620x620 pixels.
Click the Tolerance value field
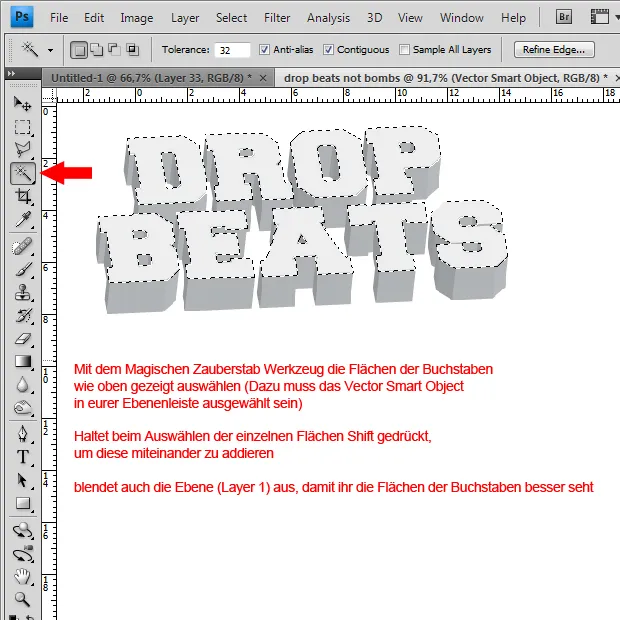(x=232, y=50)
